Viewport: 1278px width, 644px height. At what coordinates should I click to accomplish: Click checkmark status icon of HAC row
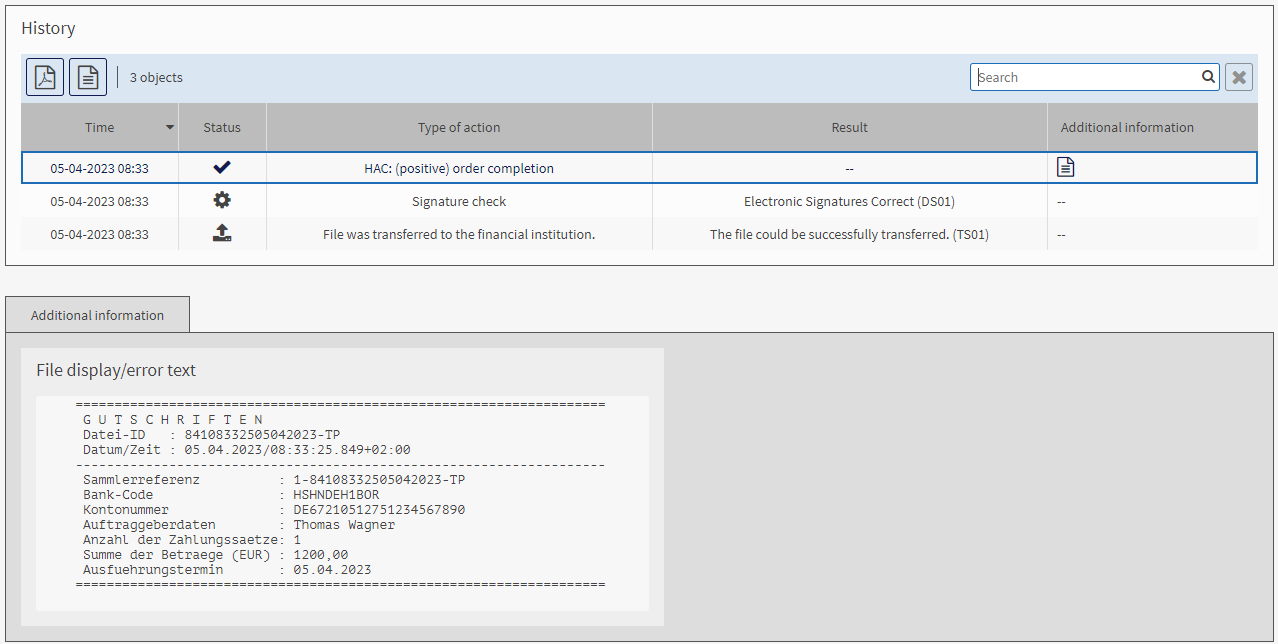(222, 168)
